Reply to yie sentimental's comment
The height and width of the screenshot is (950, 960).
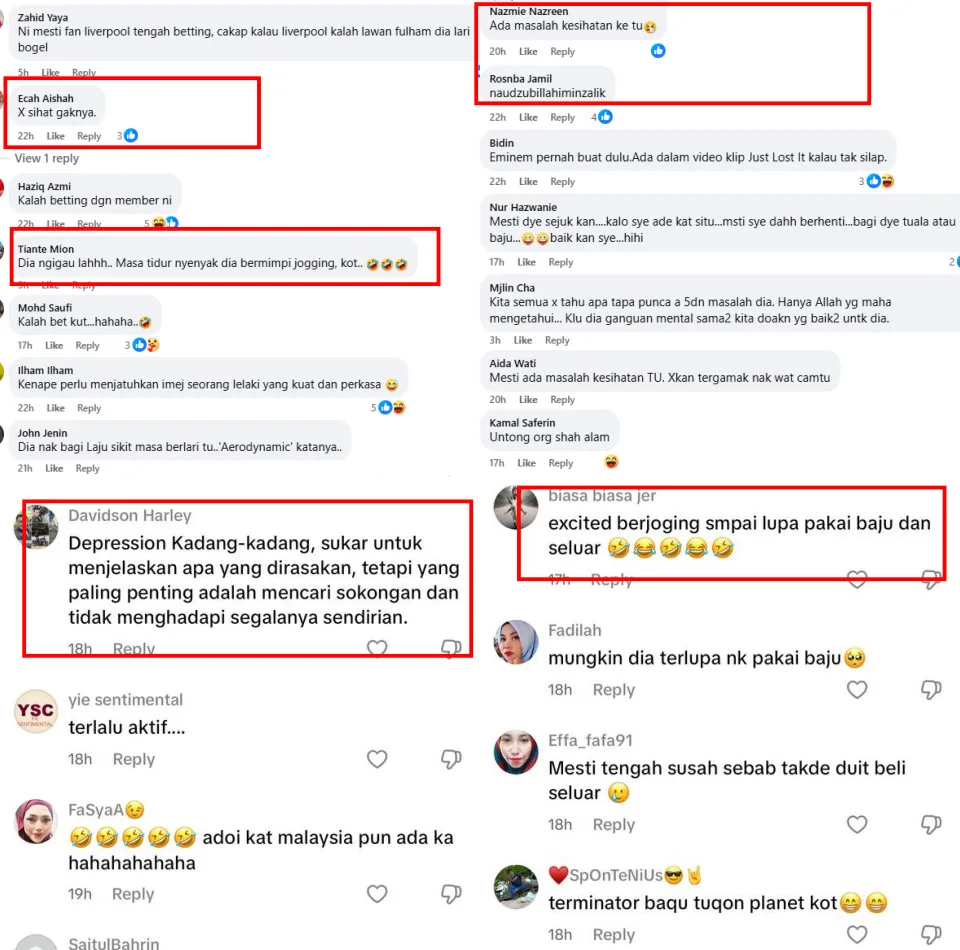[x=133, y=759]
